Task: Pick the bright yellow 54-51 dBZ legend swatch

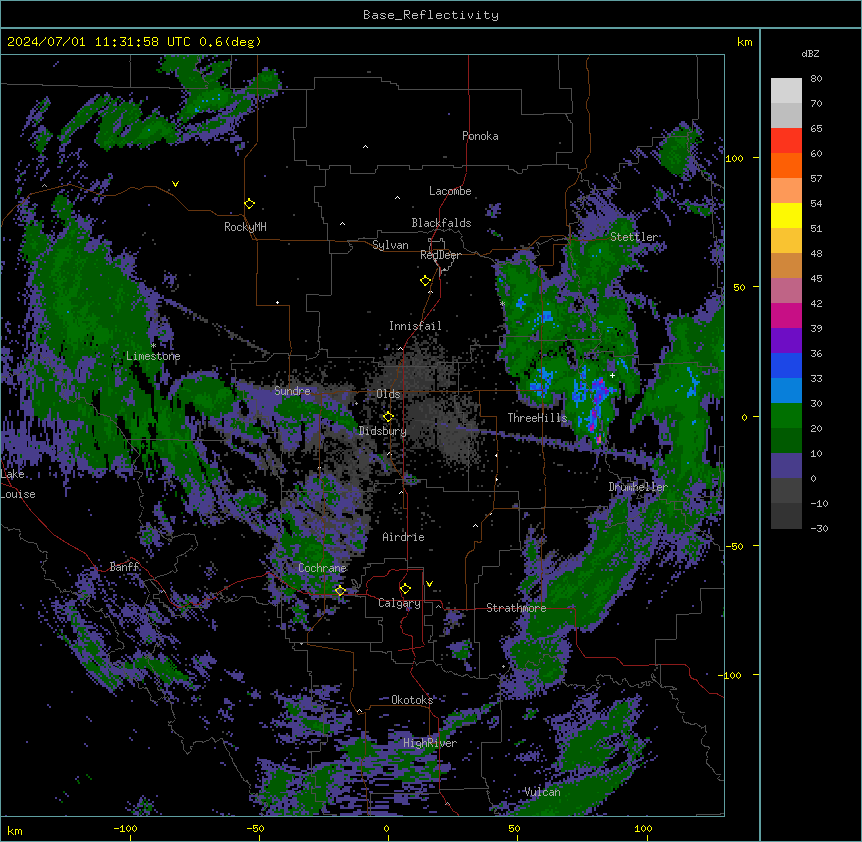Action: click(786, 215)
